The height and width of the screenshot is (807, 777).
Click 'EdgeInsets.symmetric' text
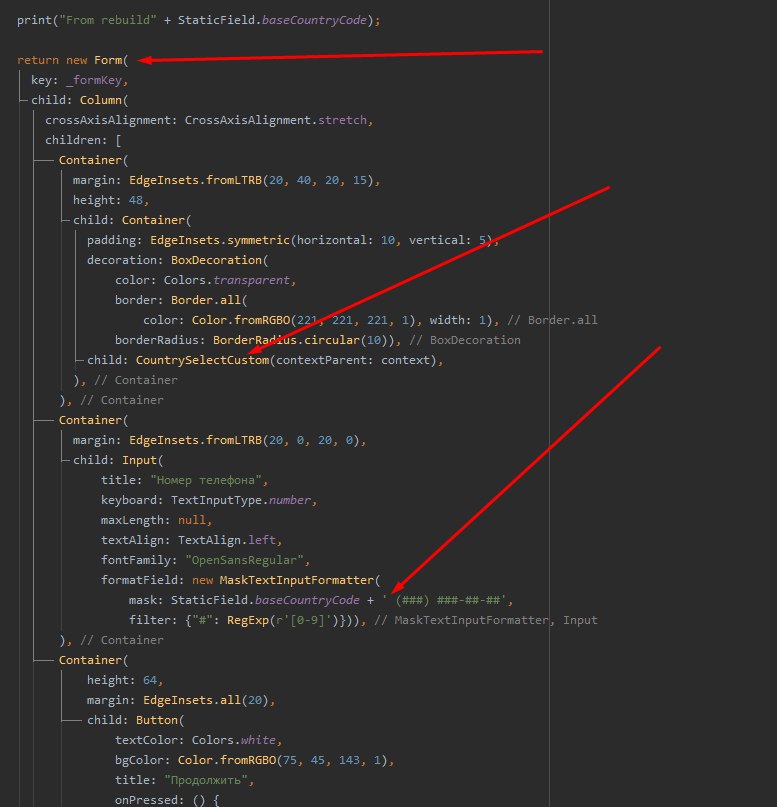220,240
